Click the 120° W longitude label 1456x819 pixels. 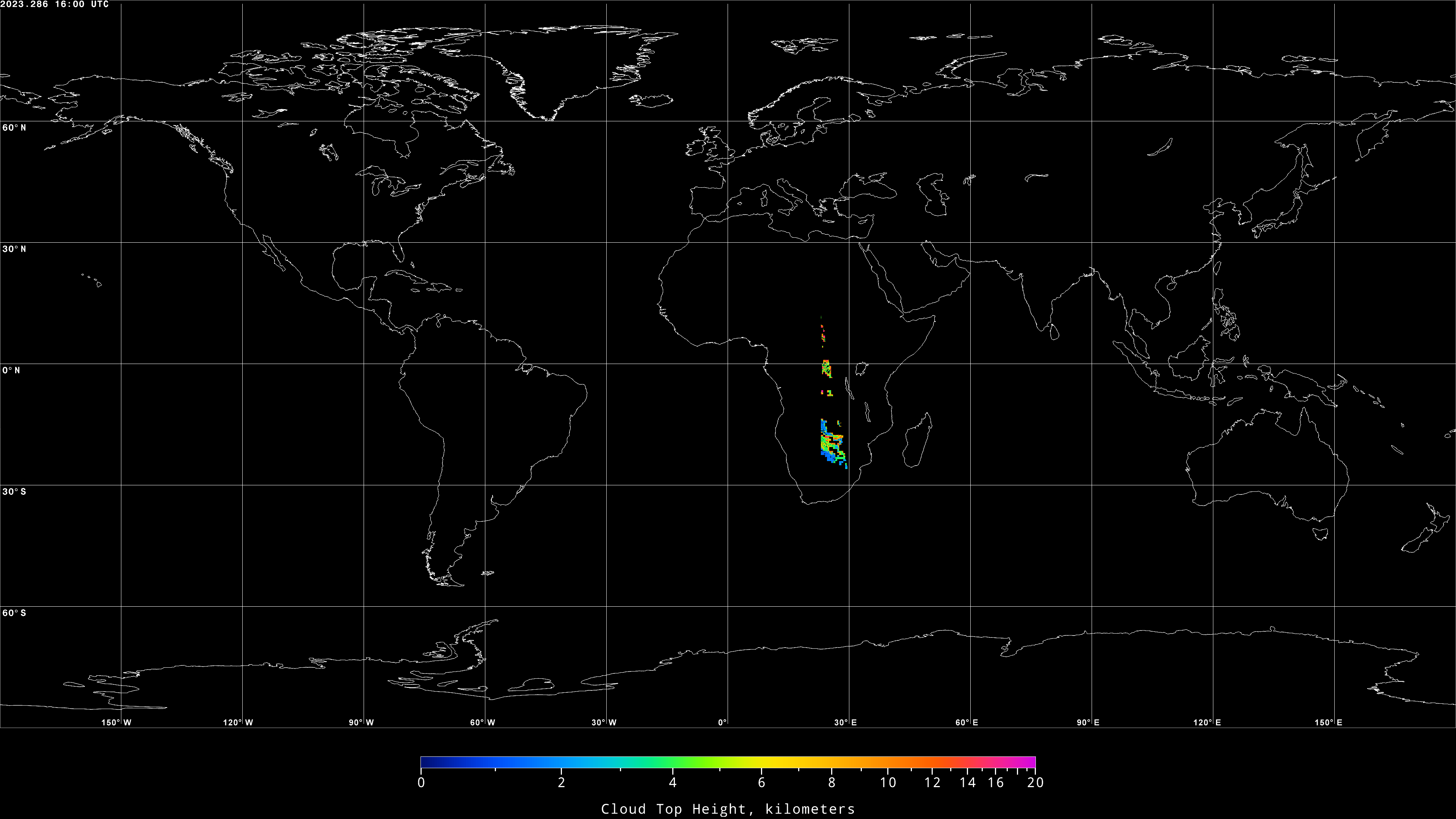point(238,722)
